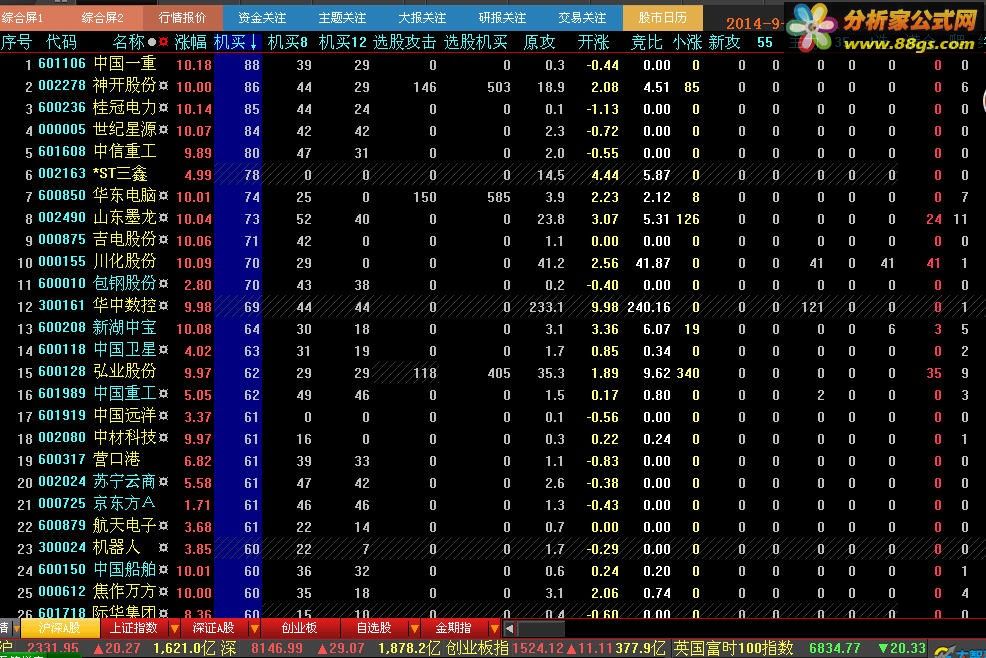Click the left scroll arrow beside 金期指 tab
Image resolution: width=986 pixels, height=658 pixels.
[x=509, y=628]
